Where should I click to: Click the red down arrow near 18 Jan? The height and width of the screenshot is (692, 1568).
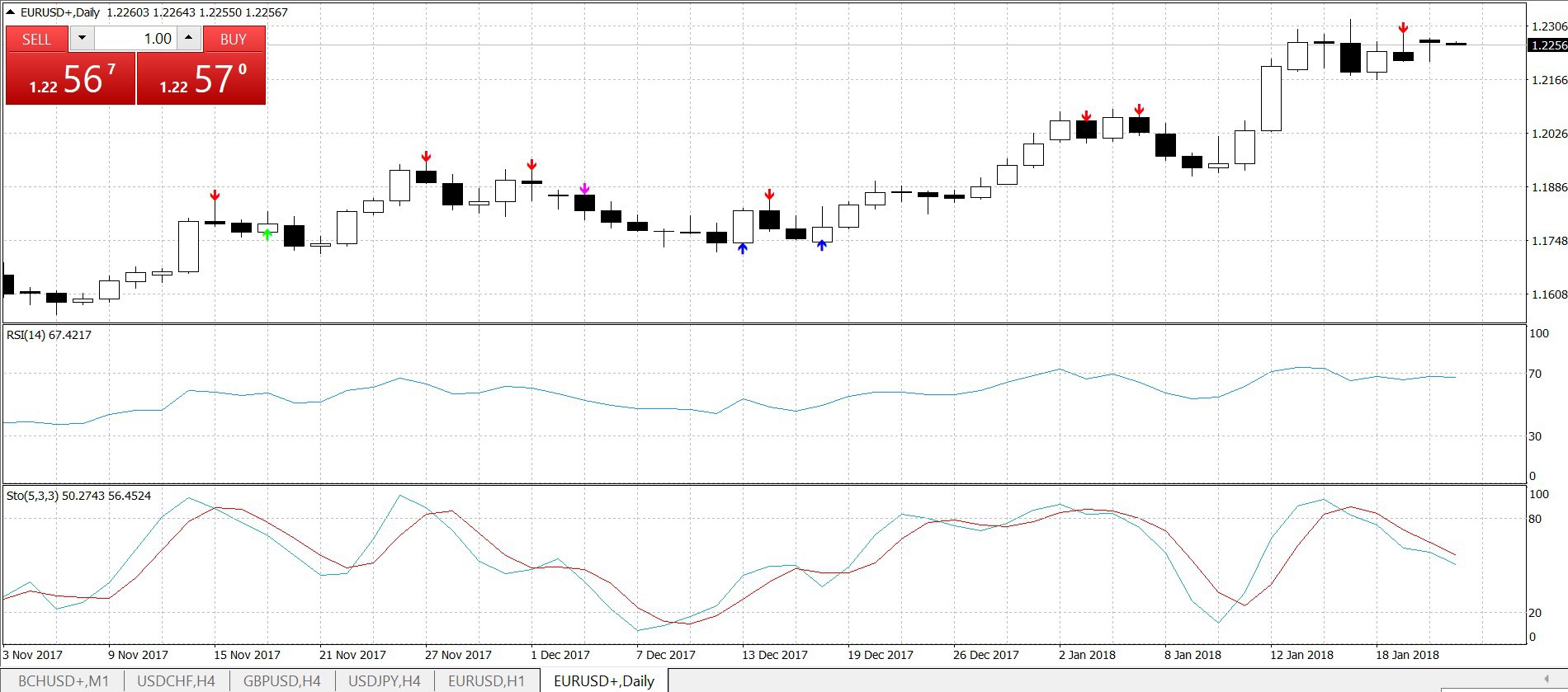[1403, 29]
